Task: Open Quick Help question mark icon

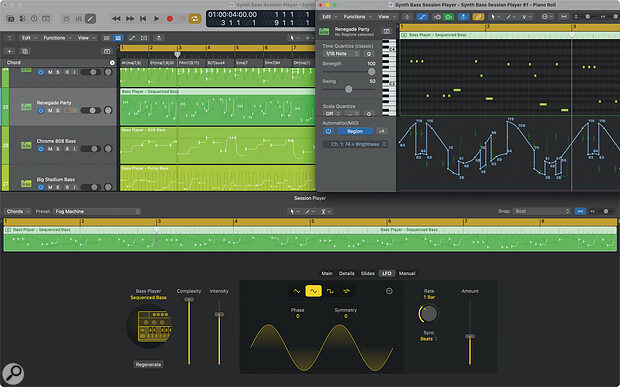Action: [34, 19]
